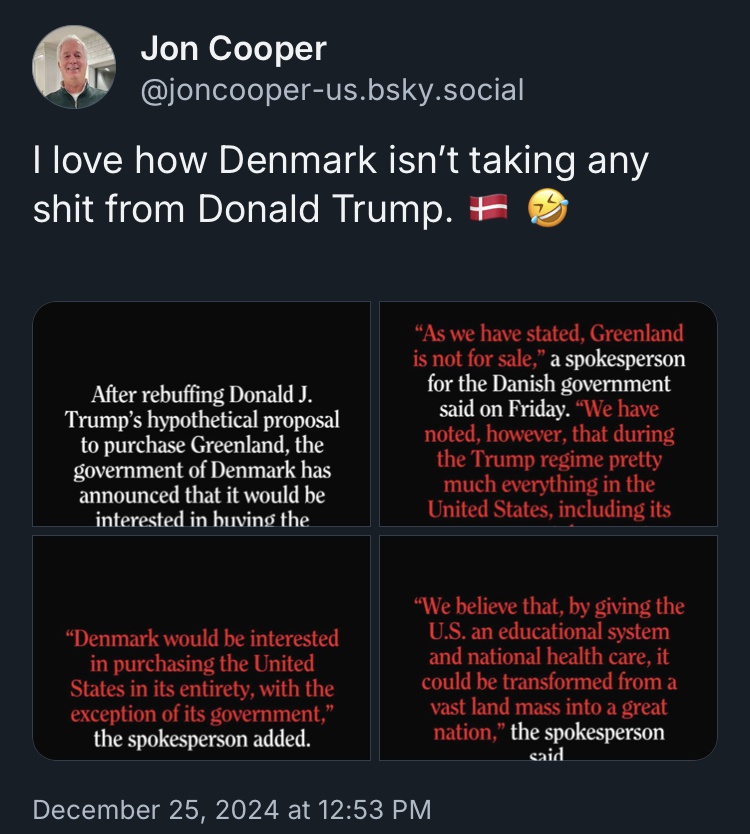Viewport: 750px width, 834px height.
Task: Open image starting "After rebuffing Donald J."
Action: click(x=202, y=414)
